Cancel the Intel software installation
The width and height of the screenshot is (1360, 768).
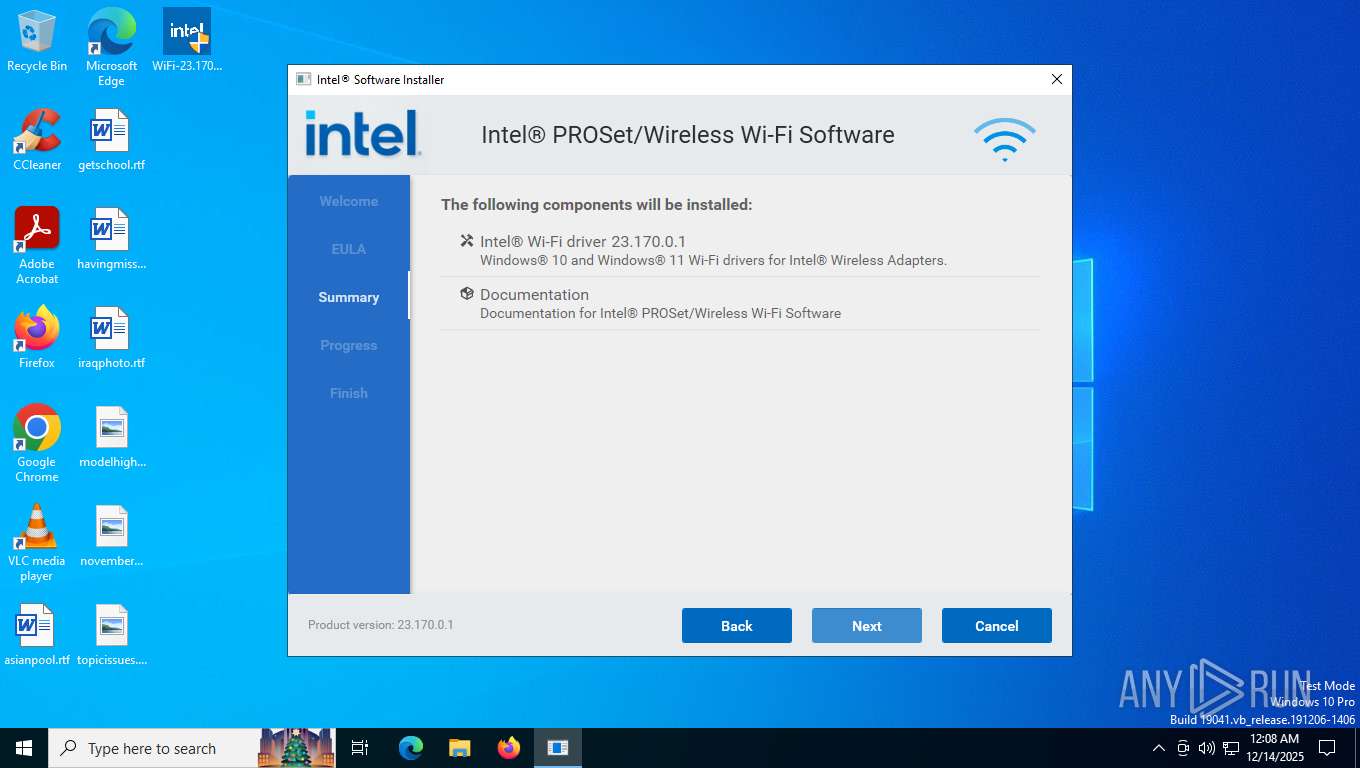pyautogui.click(x=996, y=626)
